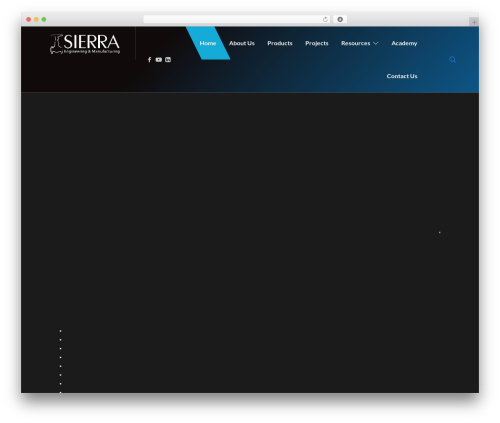Viewport: 500px width, 423px height.
Task: Open the YouTube social icon
Action: pos(159,60)
